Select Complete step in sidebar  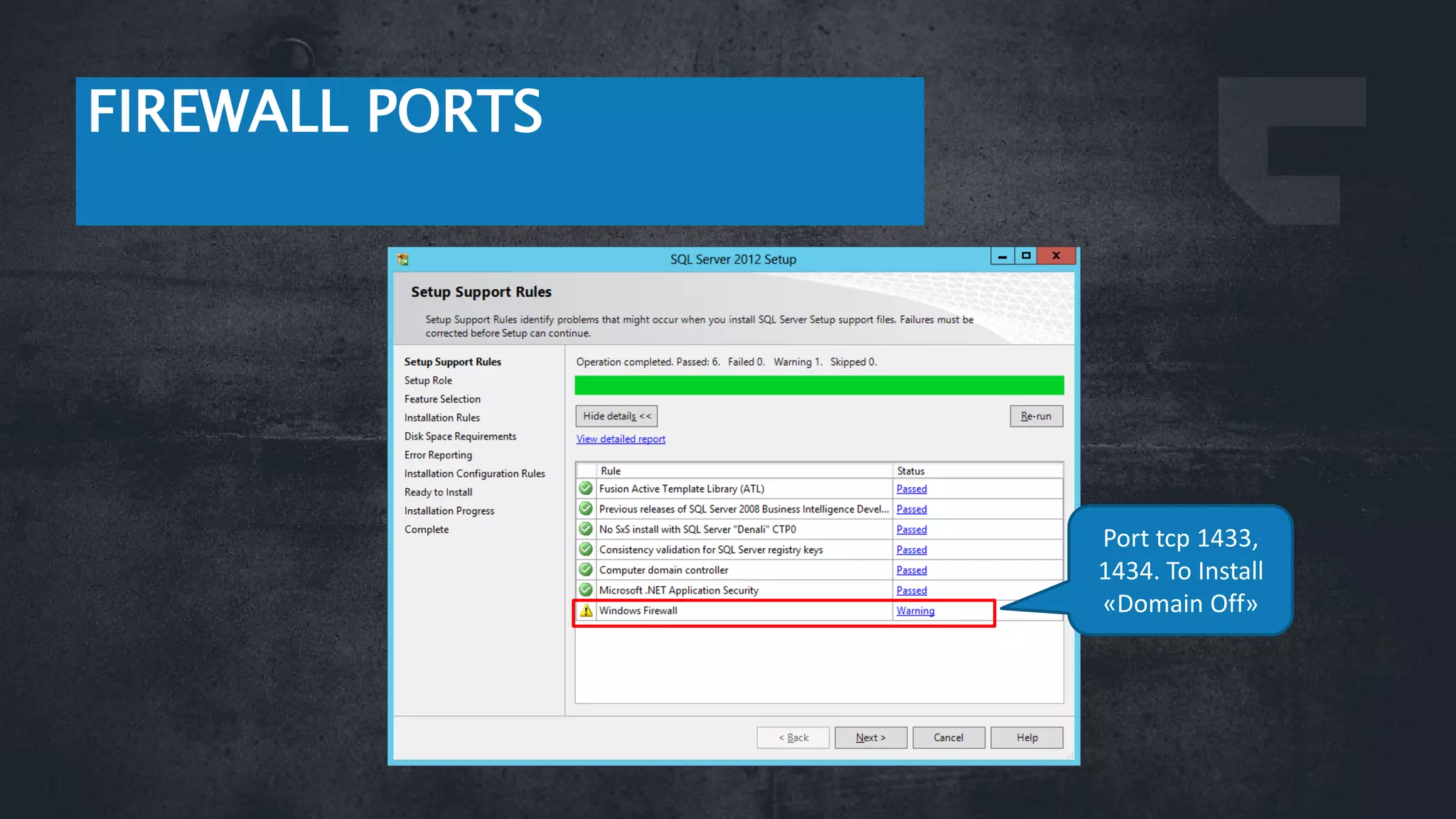(427, 530)
